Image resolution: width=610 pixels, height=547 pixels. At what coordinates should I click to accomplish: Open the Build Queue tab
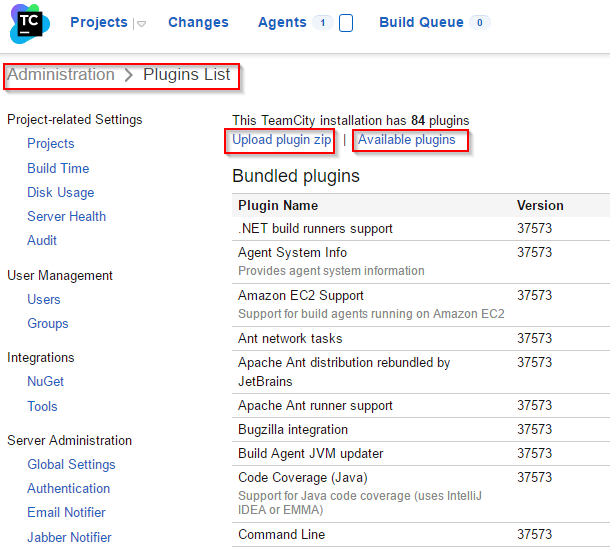(x=421, y=22)
